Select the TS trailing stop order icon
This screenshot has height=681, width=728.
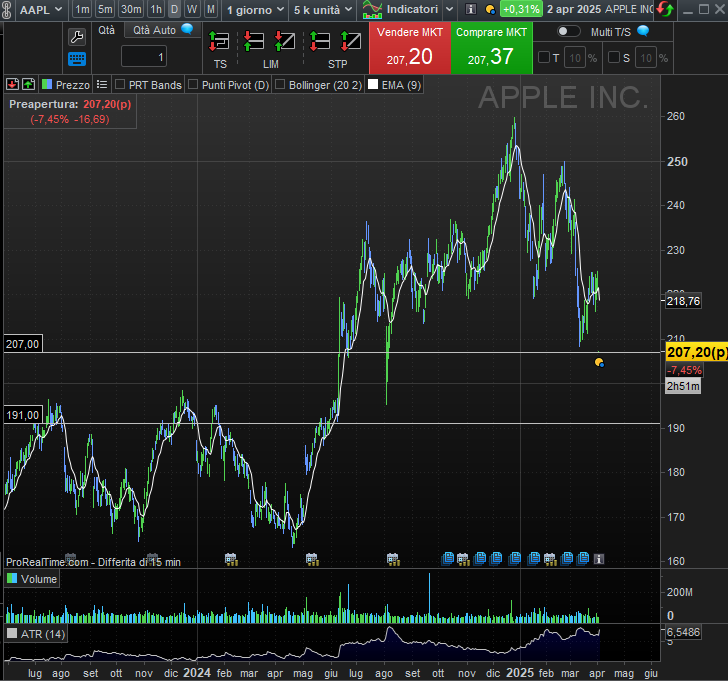[220, 42]
